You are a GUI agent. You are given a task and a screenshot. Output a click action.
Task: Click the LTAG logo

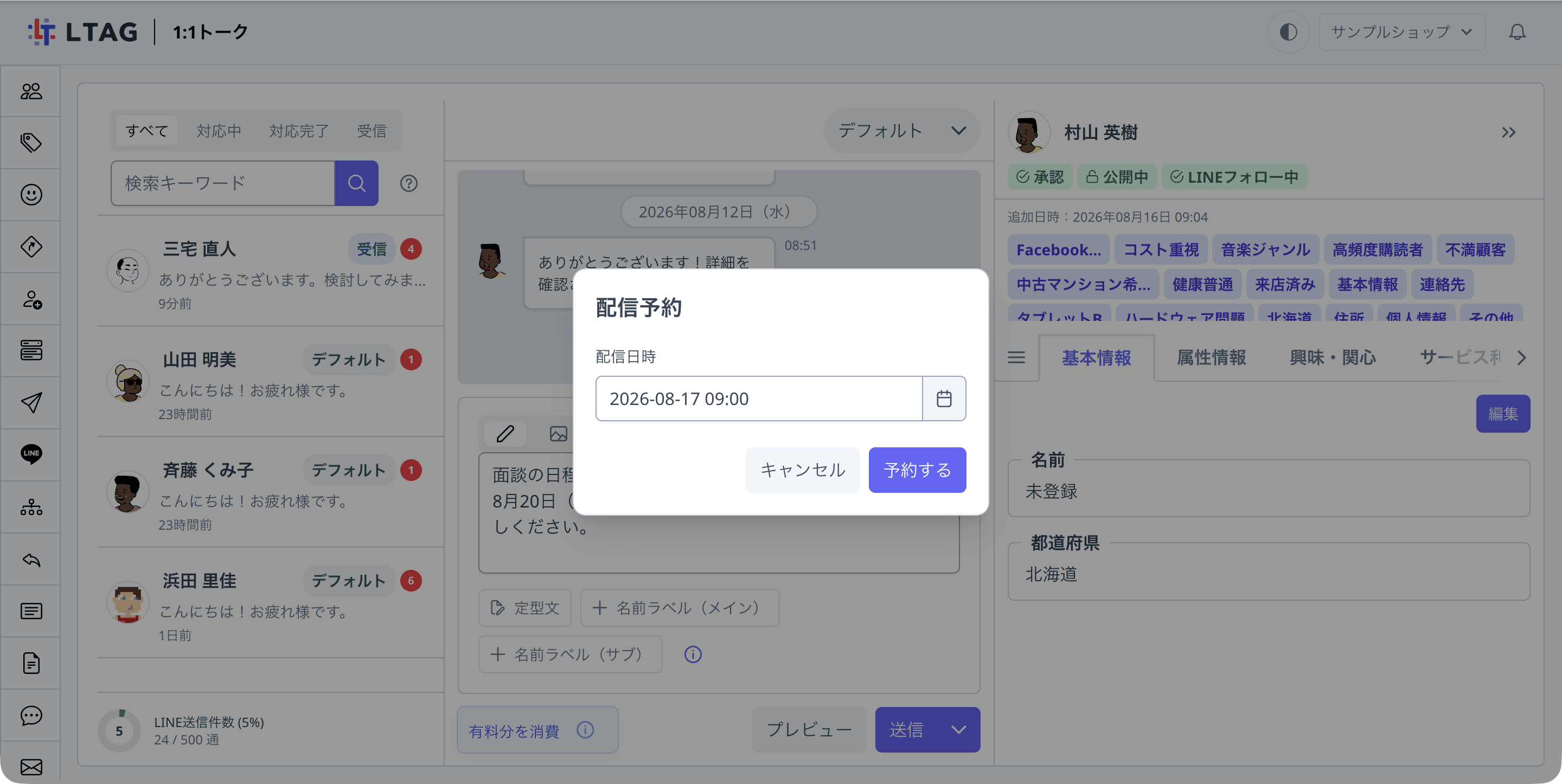pyautogui.click(x=83, y=32)
